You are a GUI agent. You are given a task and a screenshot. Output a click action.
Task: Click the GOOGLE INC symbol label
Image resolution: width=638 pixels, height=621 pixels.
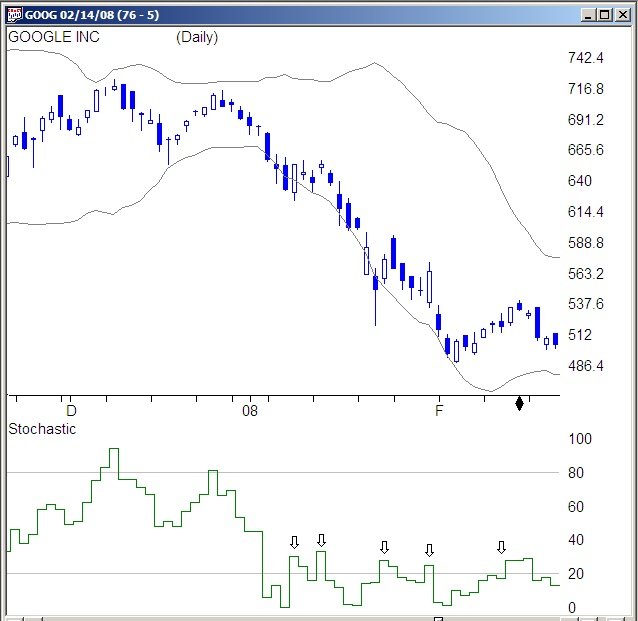click(x=54, y=37)
